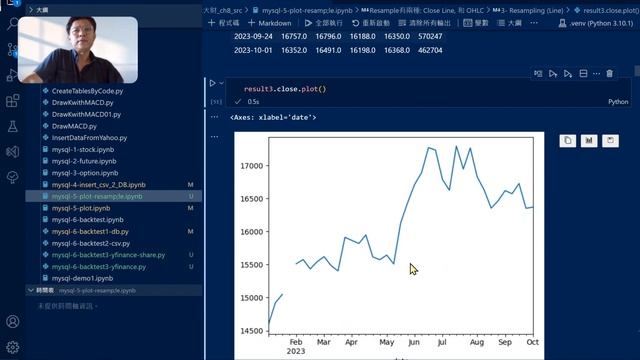Open the Source Control view
The height and width of the screenshot is (360, 640).
click(x=12, y=50)
